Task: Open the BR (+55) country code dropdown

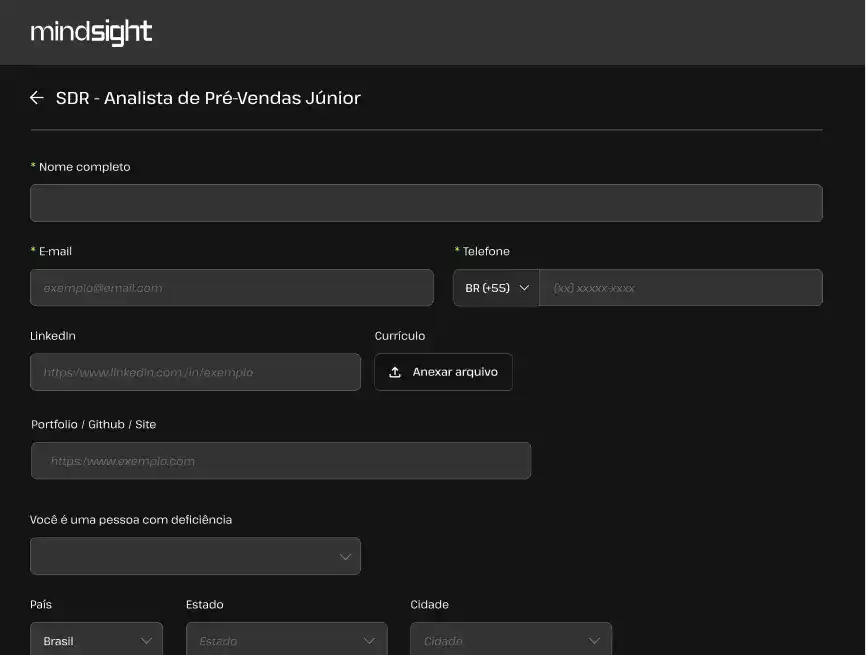Action: coord(496,288)
